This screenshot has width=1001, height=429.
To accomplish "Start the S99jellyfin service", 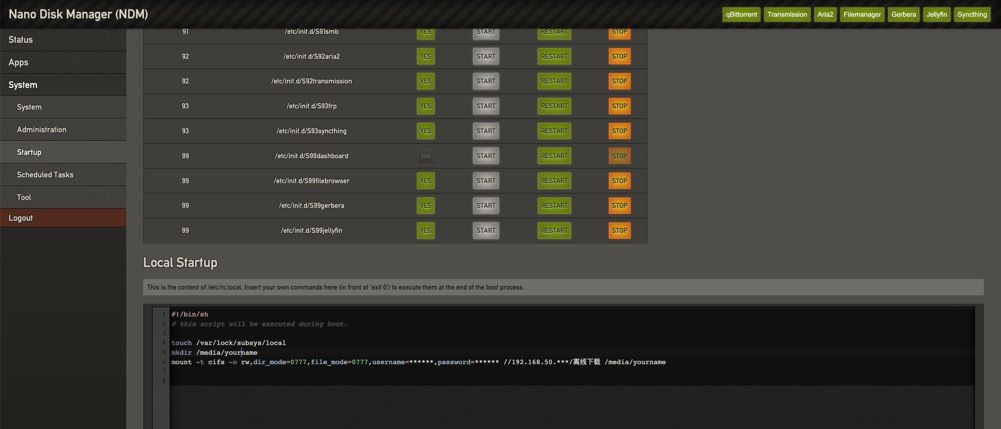I will 486,230.
